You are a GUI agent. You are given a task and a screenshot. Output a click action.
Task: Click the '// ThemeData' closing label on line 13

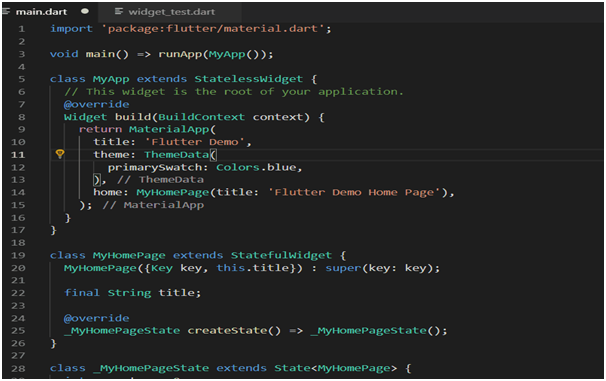point(160,180)
